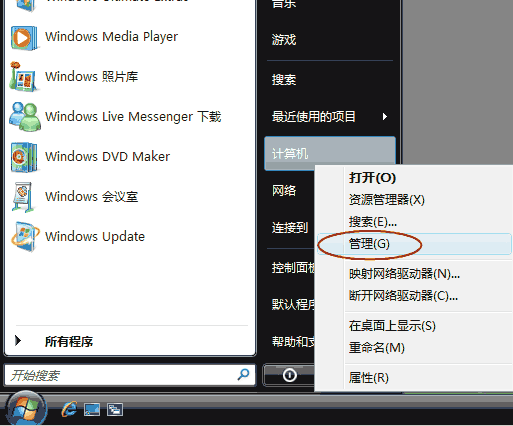The image size is (513, 426).
Task: Choose 资源管理器(X) from the context menu
Action: click(387, 200)
